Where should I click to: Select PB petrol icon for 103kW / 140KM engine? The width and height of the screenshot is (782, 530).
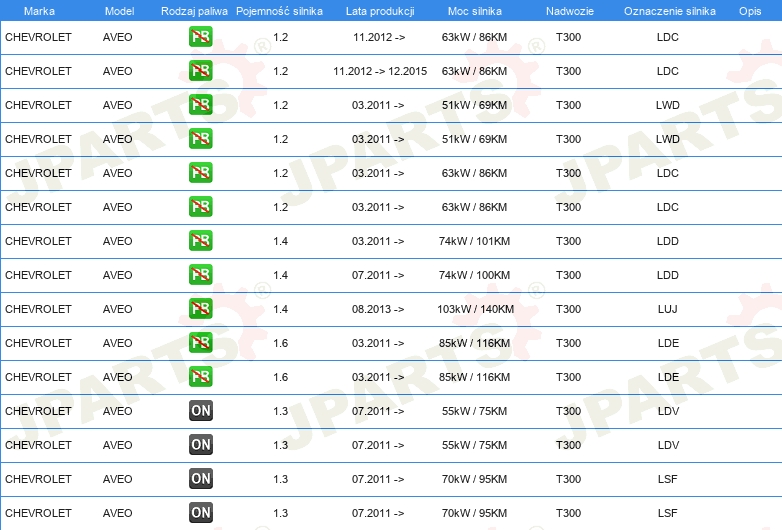(200, 309)
